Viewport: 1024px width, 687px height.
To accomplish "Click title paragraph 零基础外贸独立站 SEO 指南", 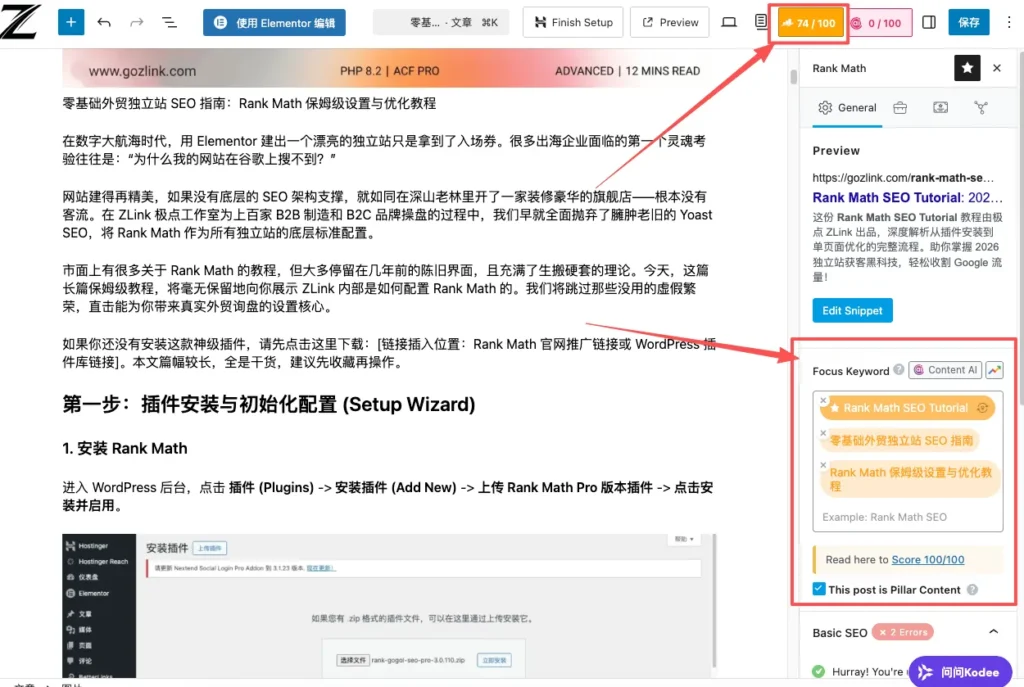I will (249, 103).
